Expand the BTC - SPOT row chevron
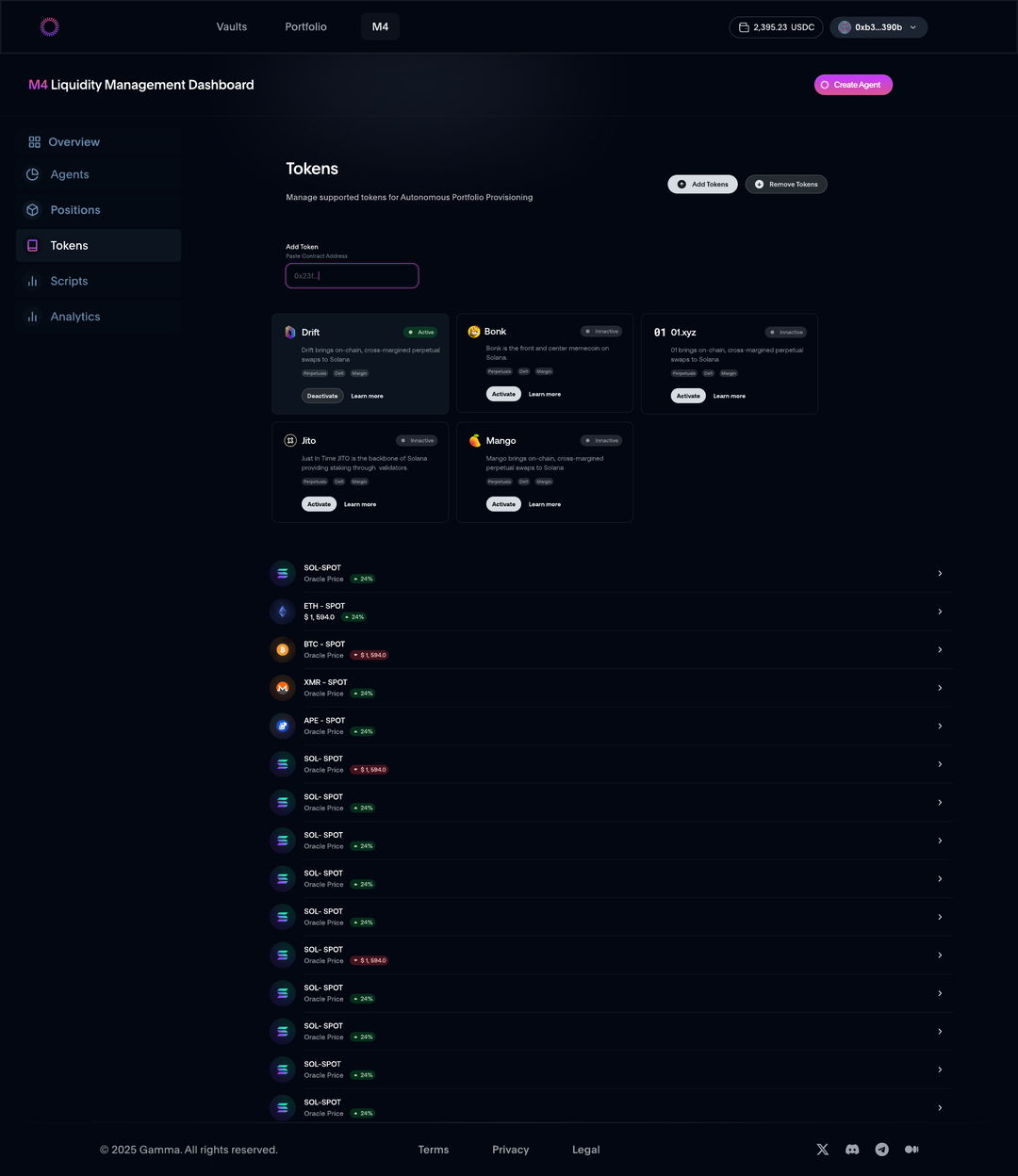Viewport: 1018px width, 1176px height. 940,649
